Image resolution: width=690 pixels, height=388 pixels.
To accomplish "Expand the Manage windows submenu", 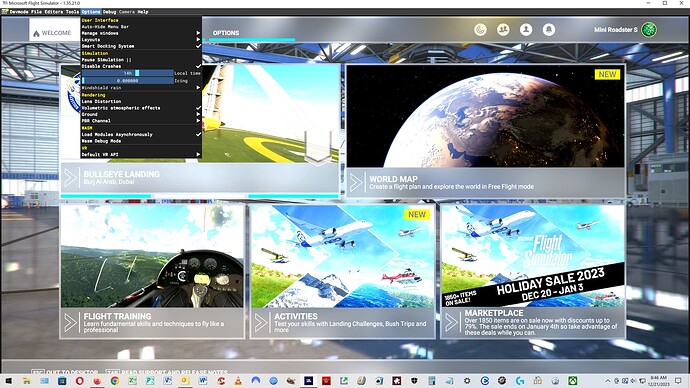I will tap(141, 33).
